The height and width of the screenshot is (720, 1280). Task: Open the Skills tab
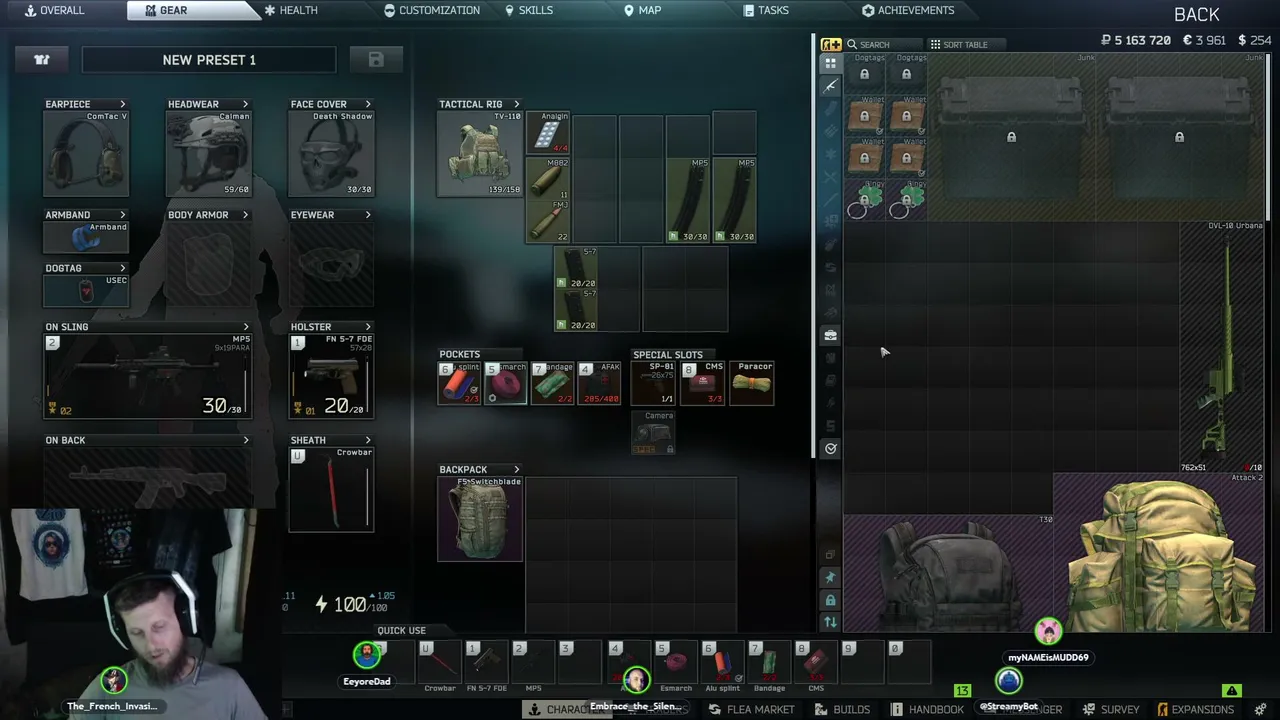pyautogui.click(x=529, y=10)
